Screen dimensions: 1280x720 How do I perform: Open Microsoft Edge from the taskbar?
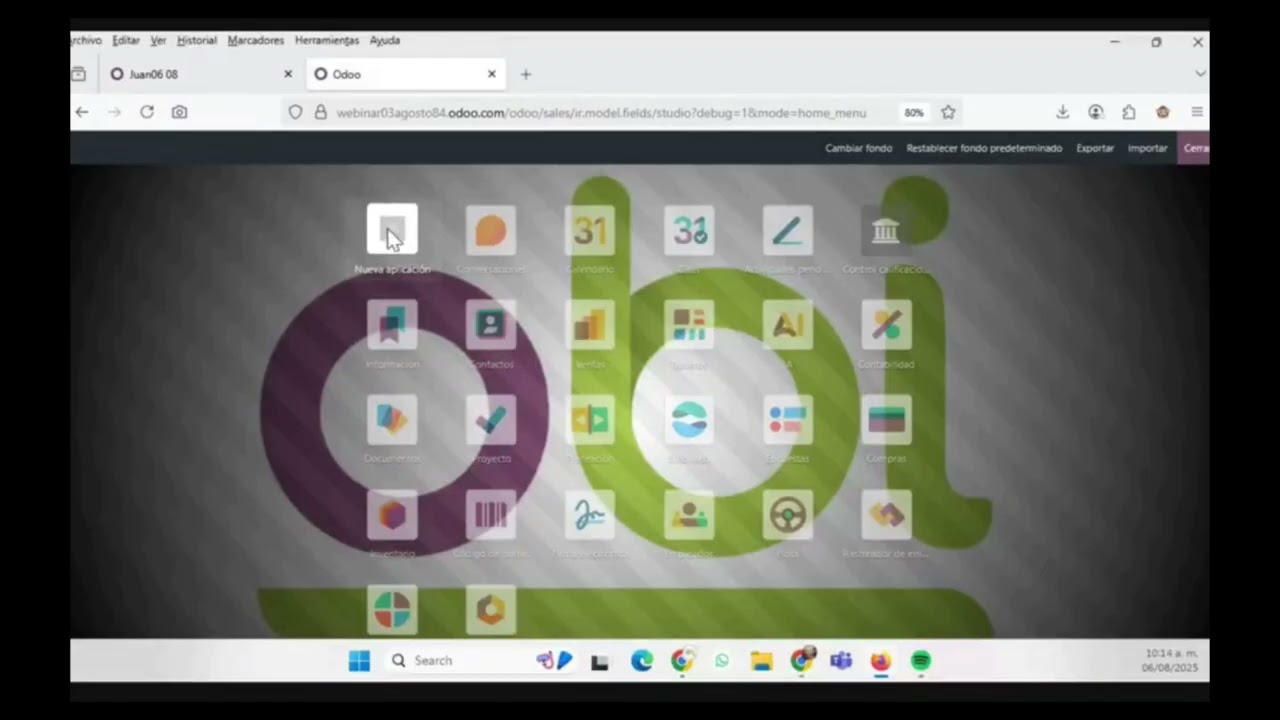point(642,661)
